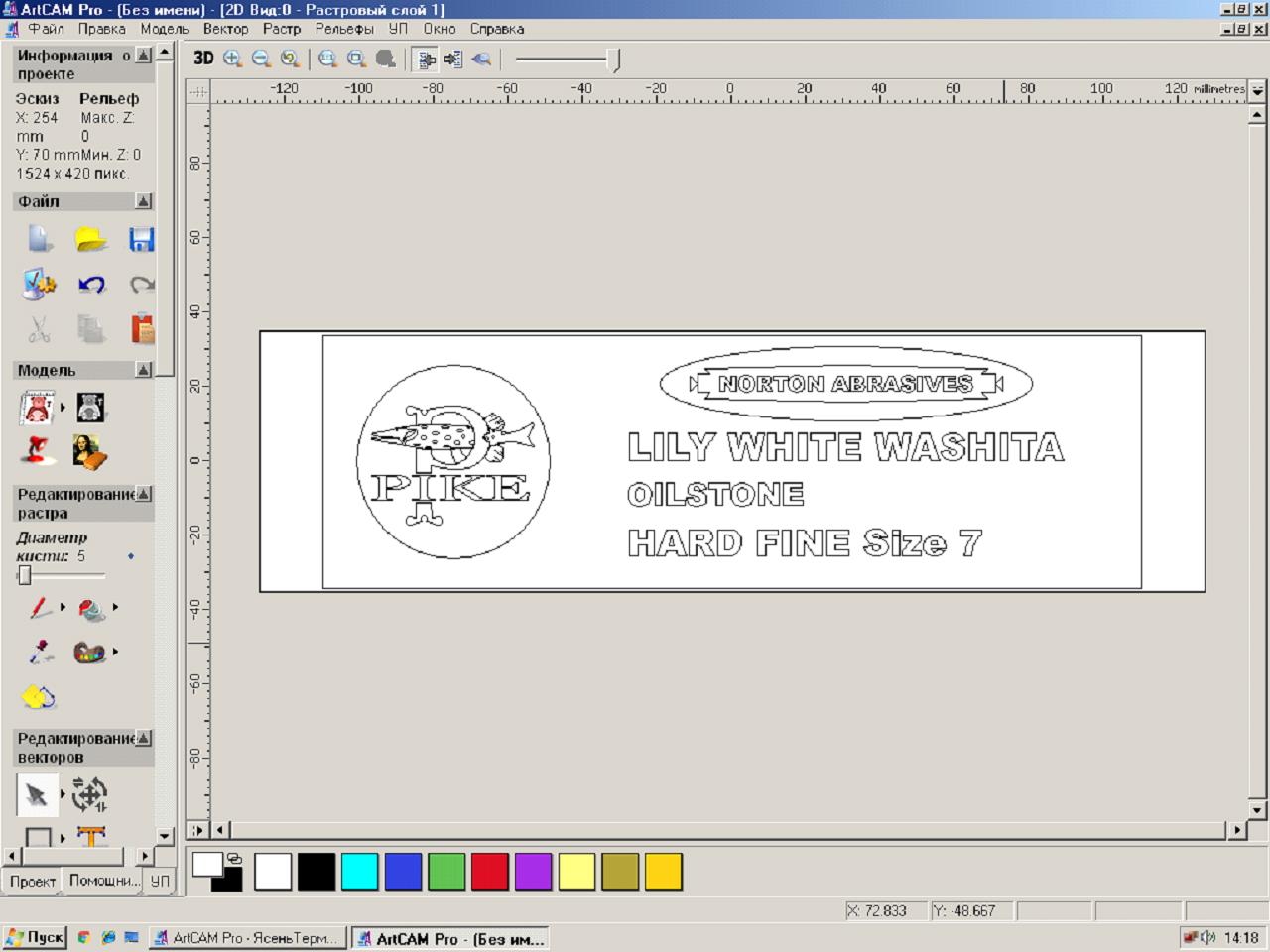
Task: Click the Zoom Out magnifier icon
Action: (261, 59)
